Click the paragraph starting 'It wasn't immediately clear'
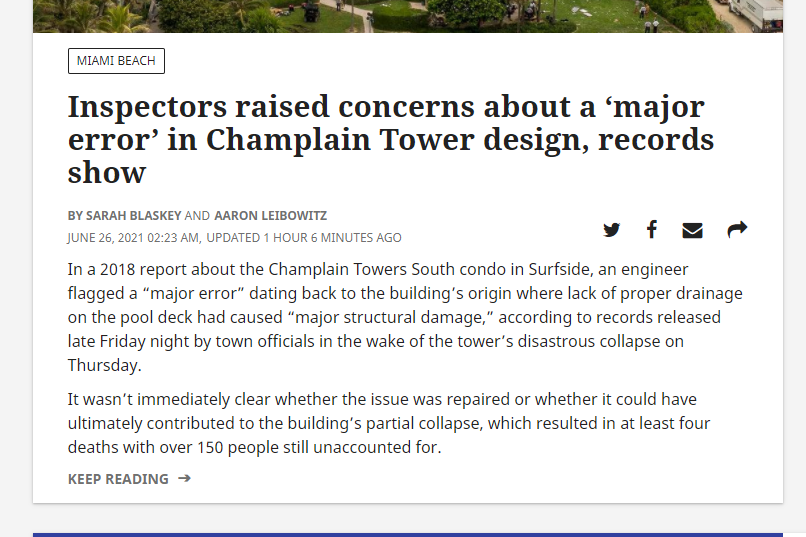 tap(389, 423)
